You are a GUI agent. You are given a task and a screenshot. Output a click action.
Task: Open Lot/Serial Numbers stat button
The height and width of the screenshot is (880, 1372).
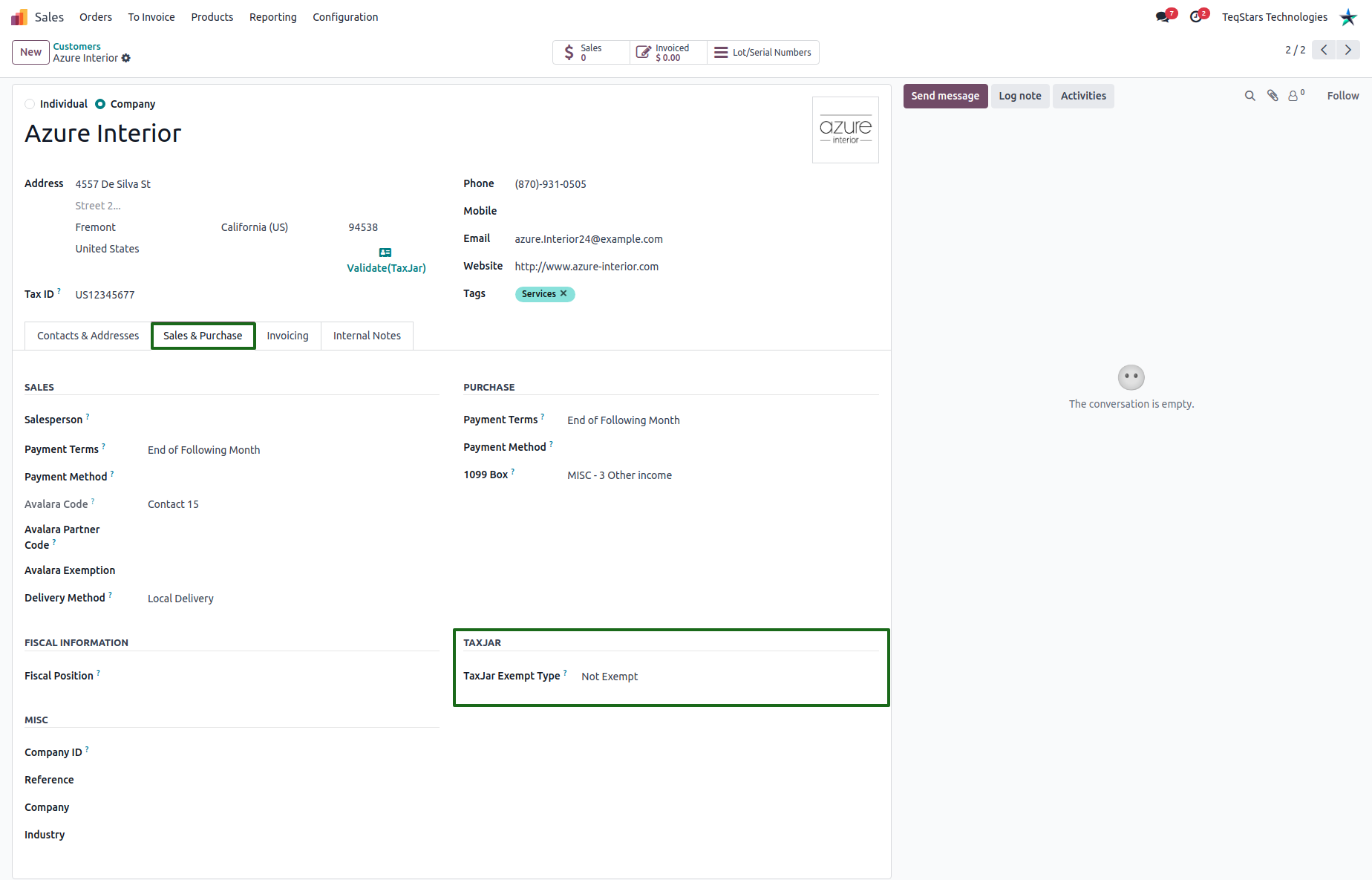(763, 53)
